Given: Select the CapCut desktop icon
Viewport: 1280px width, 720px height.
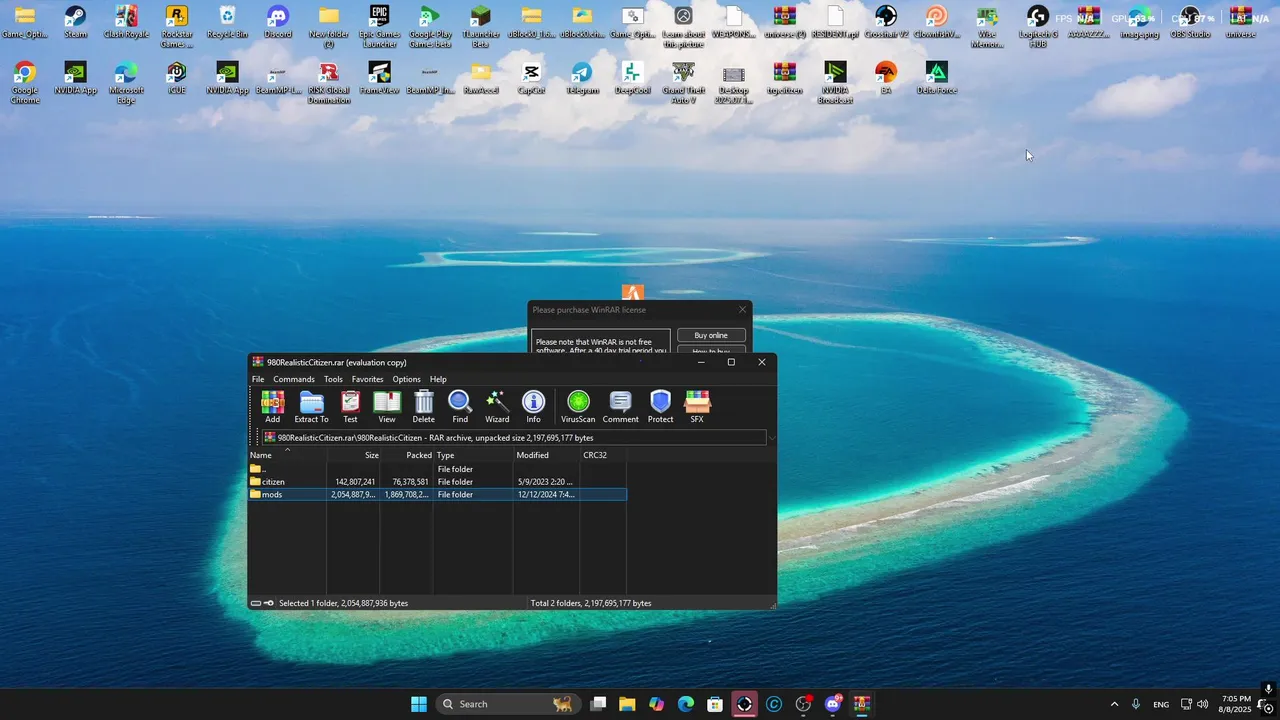Looking at the screenshot, I should point(531,78).
